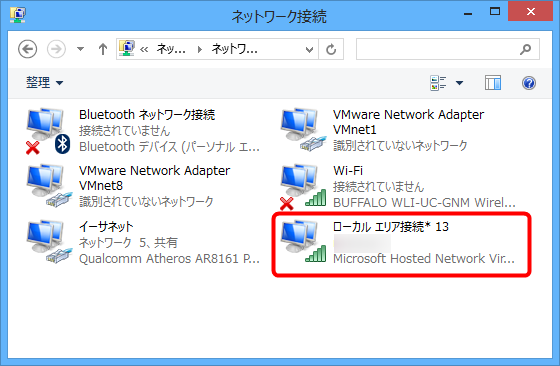Close the ネットワーク接続 window

pos(530,11)
